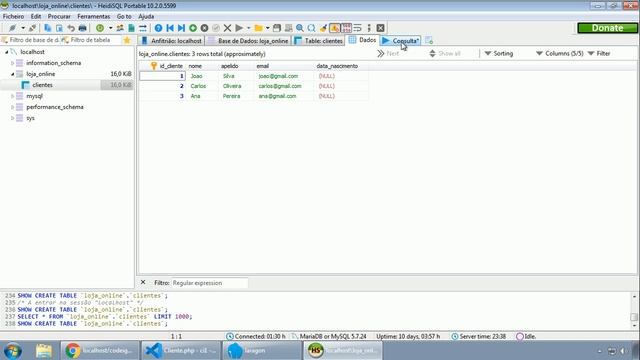Open the session manager connect icon
This screenshot has height=360, width=640.
(x=12, y=28)
